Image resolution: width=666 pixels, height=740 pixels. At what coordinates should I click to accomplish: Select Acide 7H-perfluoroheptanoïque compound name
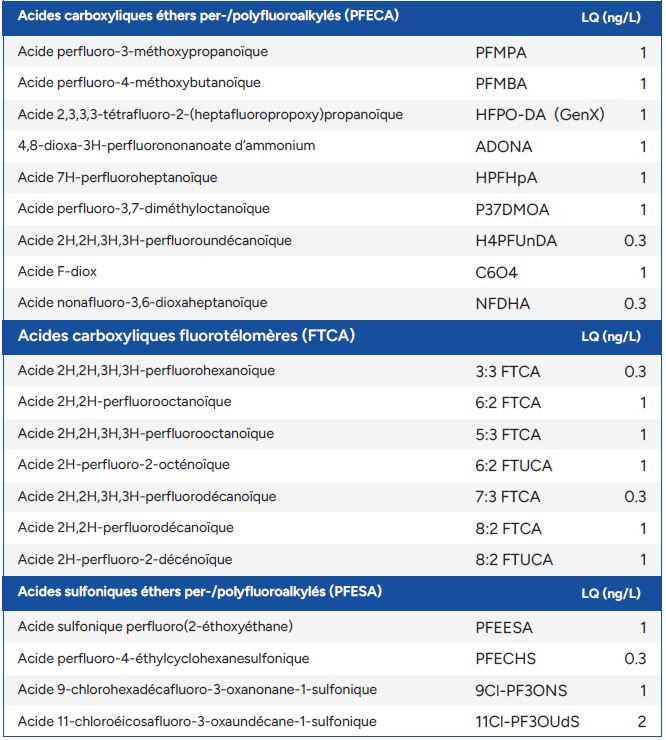click(118, 178)
